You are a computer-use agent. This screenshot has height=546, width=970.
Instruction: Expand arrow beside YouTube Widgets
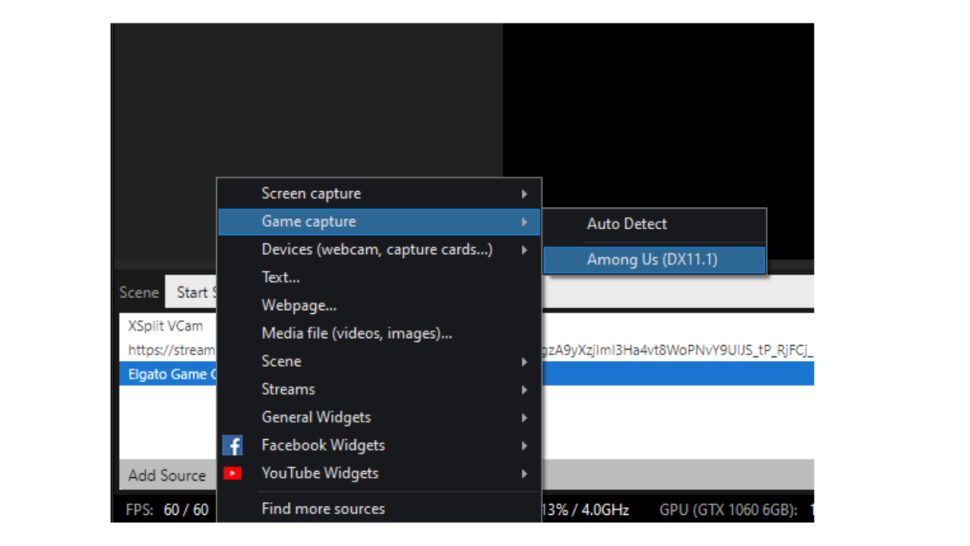point(524,474)
